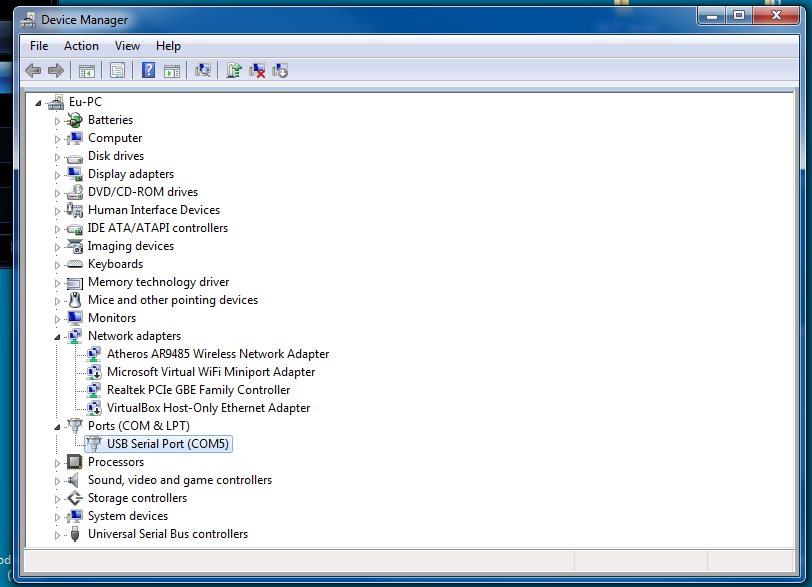Click the action pane toolbar icon
The height and width of the screenshot is (587, 812).
point(172,70)
